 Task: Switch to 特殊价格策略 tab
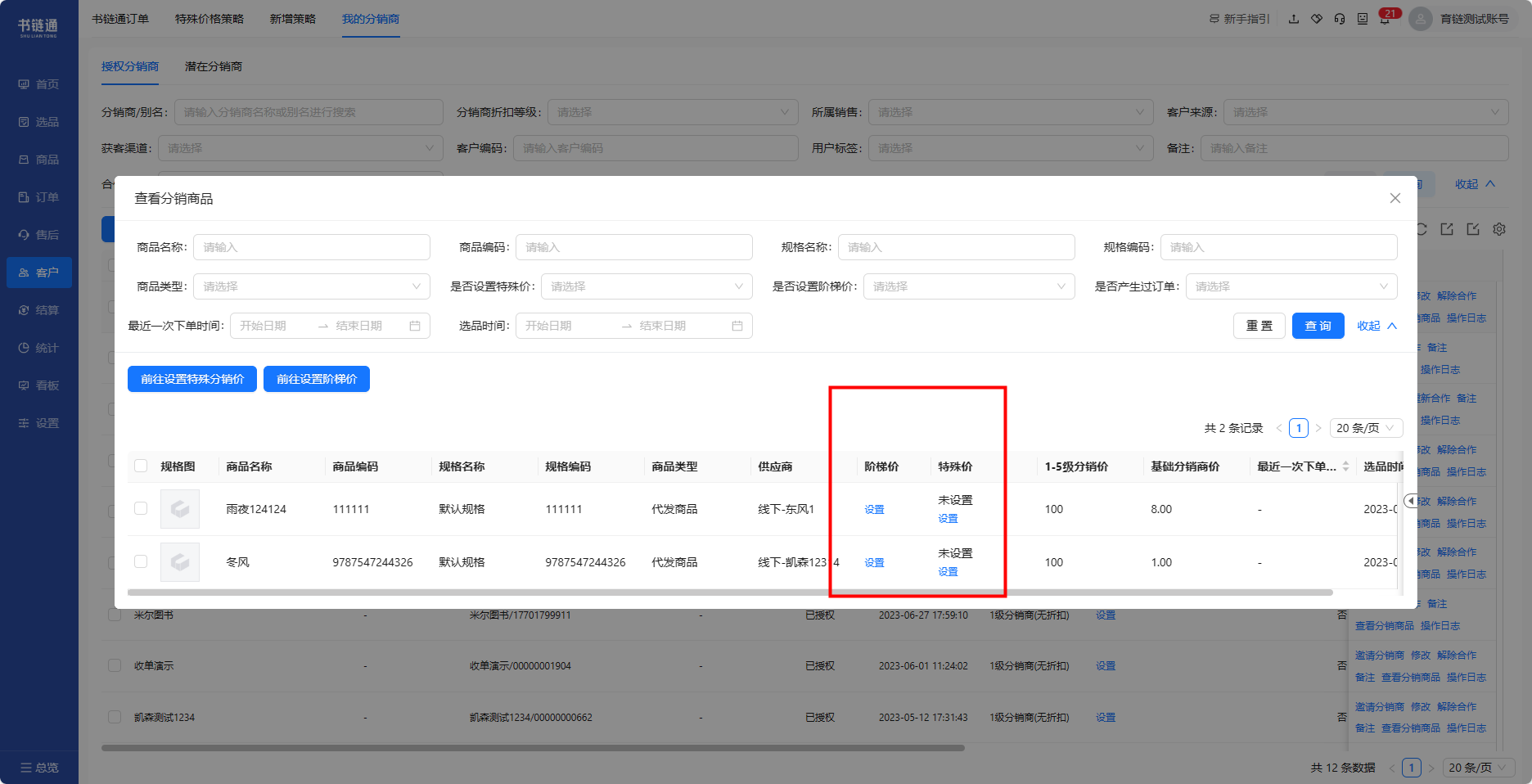point(210,19)
